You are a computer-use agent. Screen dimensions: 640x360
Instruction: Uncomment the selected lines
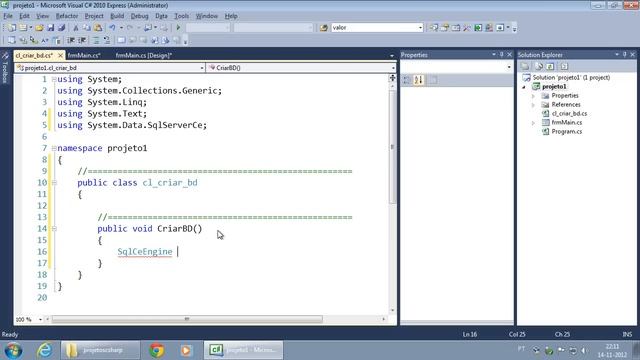pos(107,40)
